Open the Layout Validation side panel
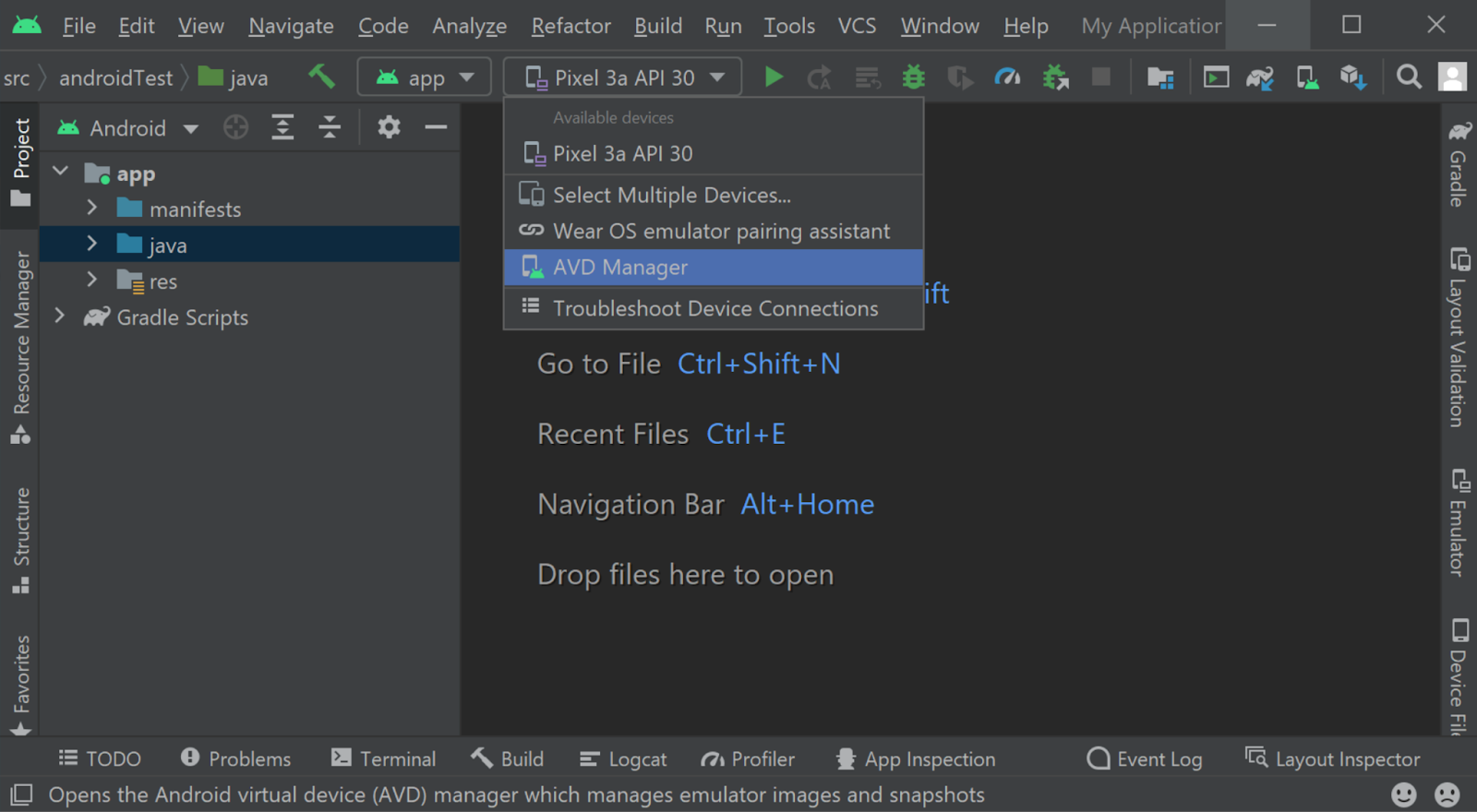 1459,337
